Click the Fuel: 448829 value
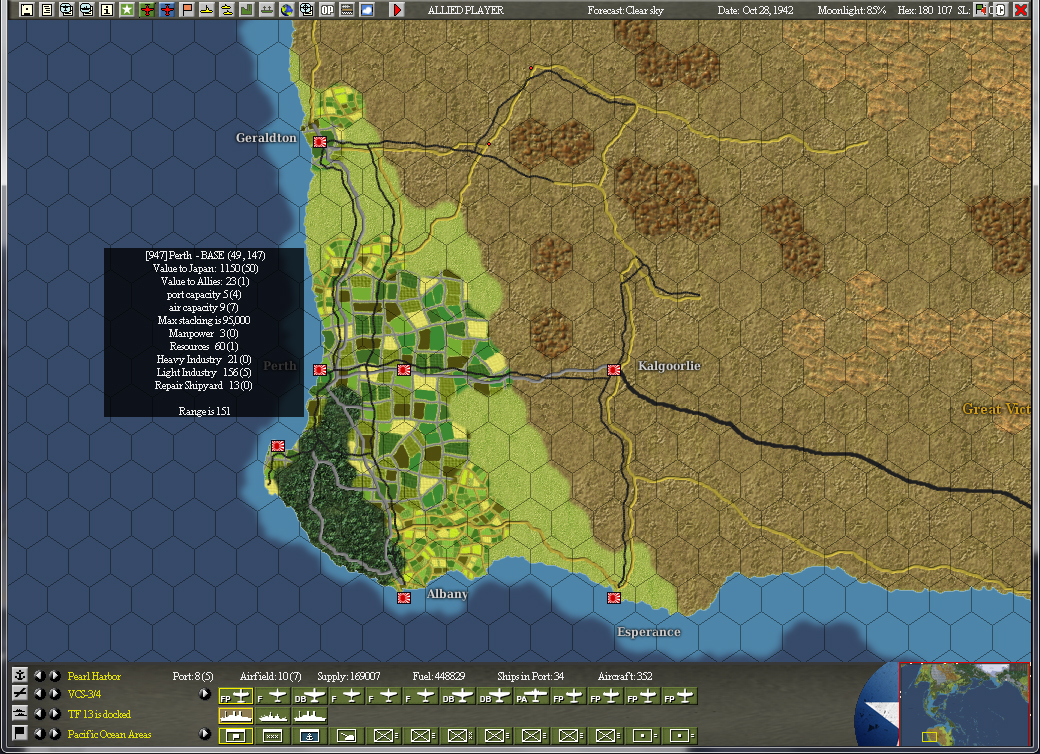This screenshot has height=754, width=1040. [x=438, y=676]
